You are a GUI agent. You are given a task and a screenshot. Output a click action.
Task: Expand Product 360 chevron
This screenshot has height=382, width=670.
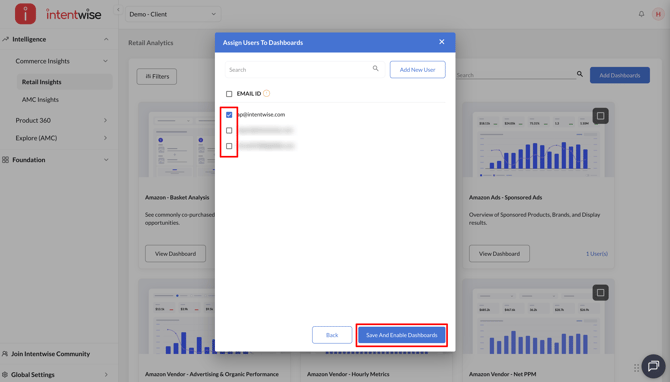pos(105,120)
